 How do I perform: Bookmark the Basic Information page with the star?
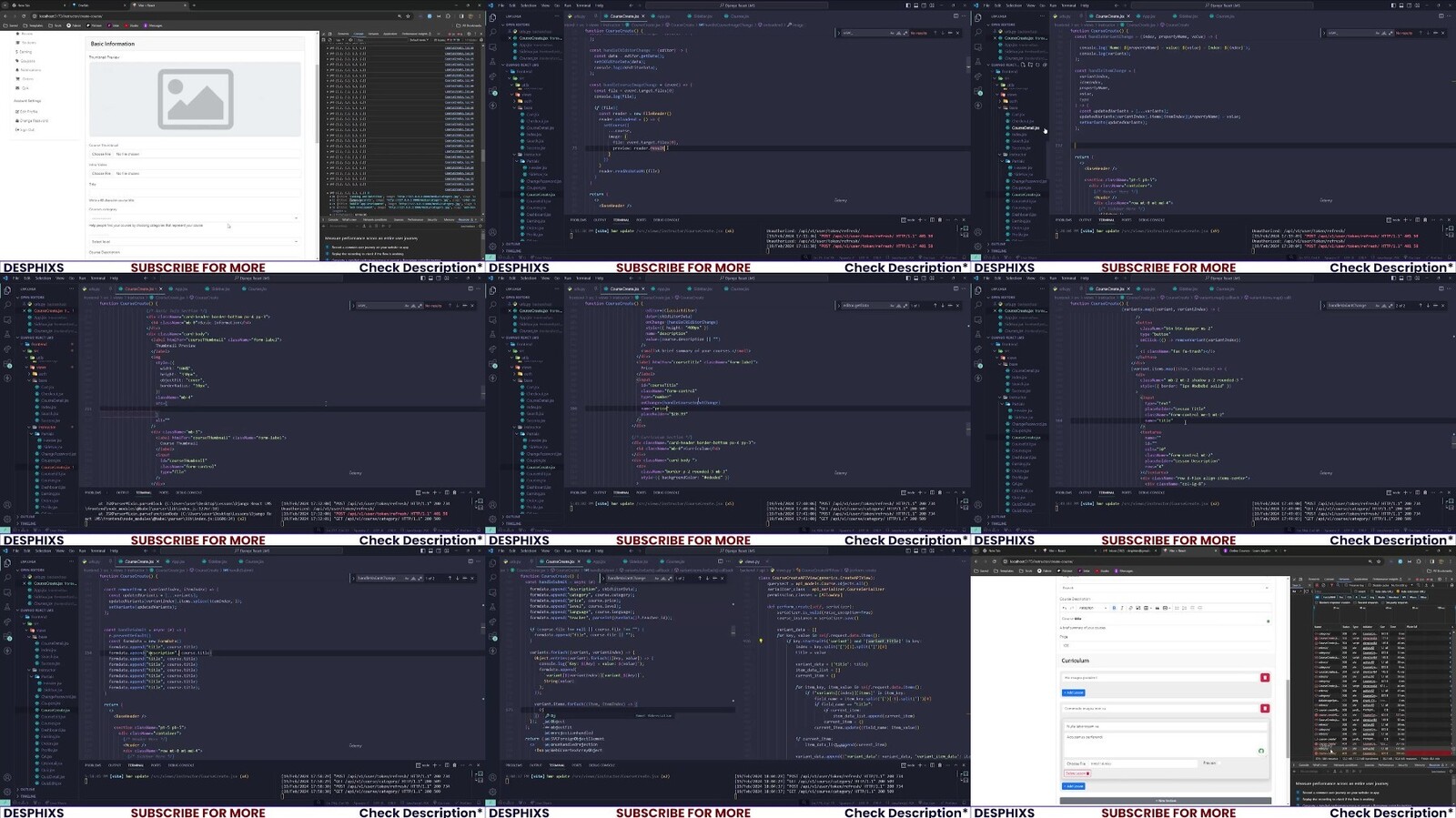coord(408,16)
